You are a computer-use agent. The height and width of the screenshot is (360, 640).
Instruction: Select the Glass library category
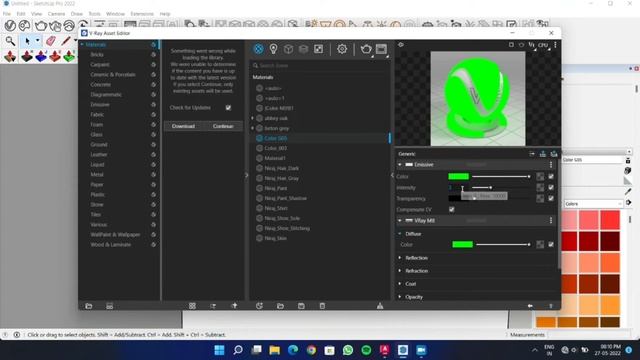tap(97, 135)
